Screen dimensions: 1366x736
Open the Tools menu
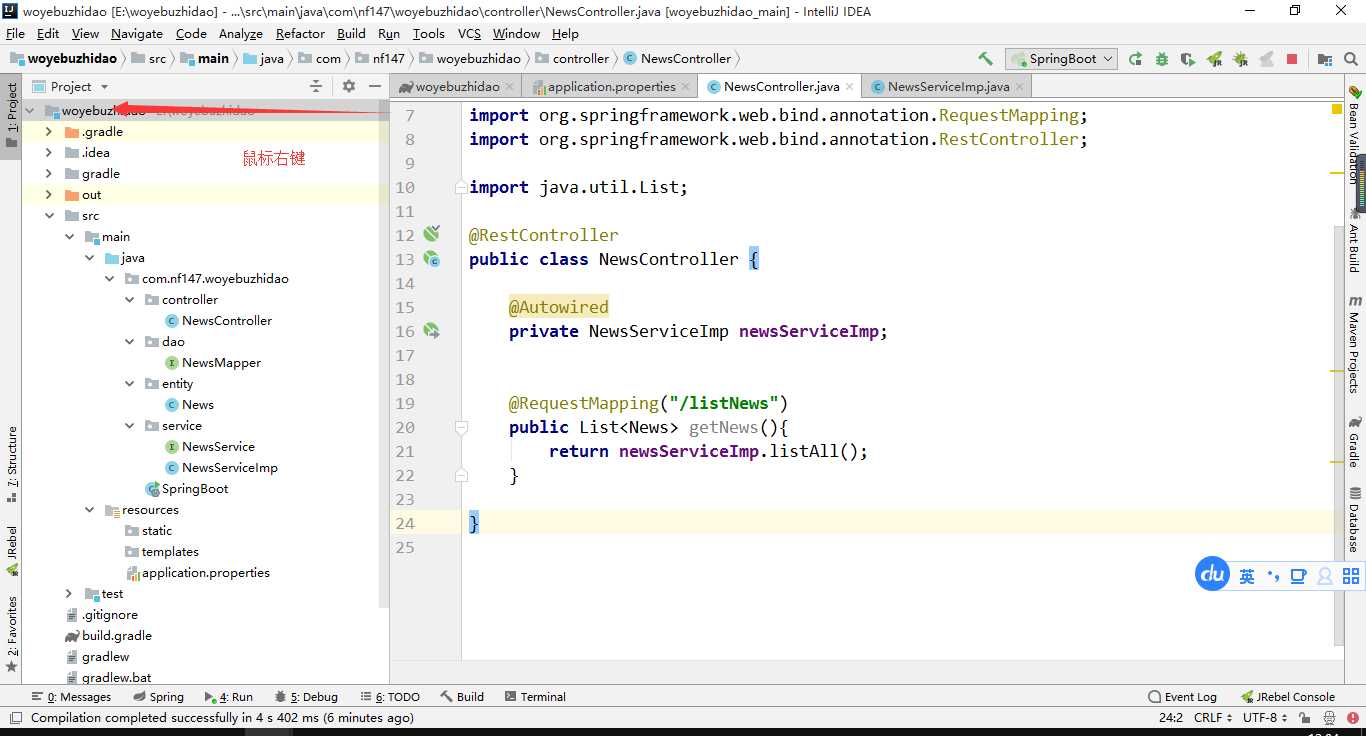coord(428,33)
